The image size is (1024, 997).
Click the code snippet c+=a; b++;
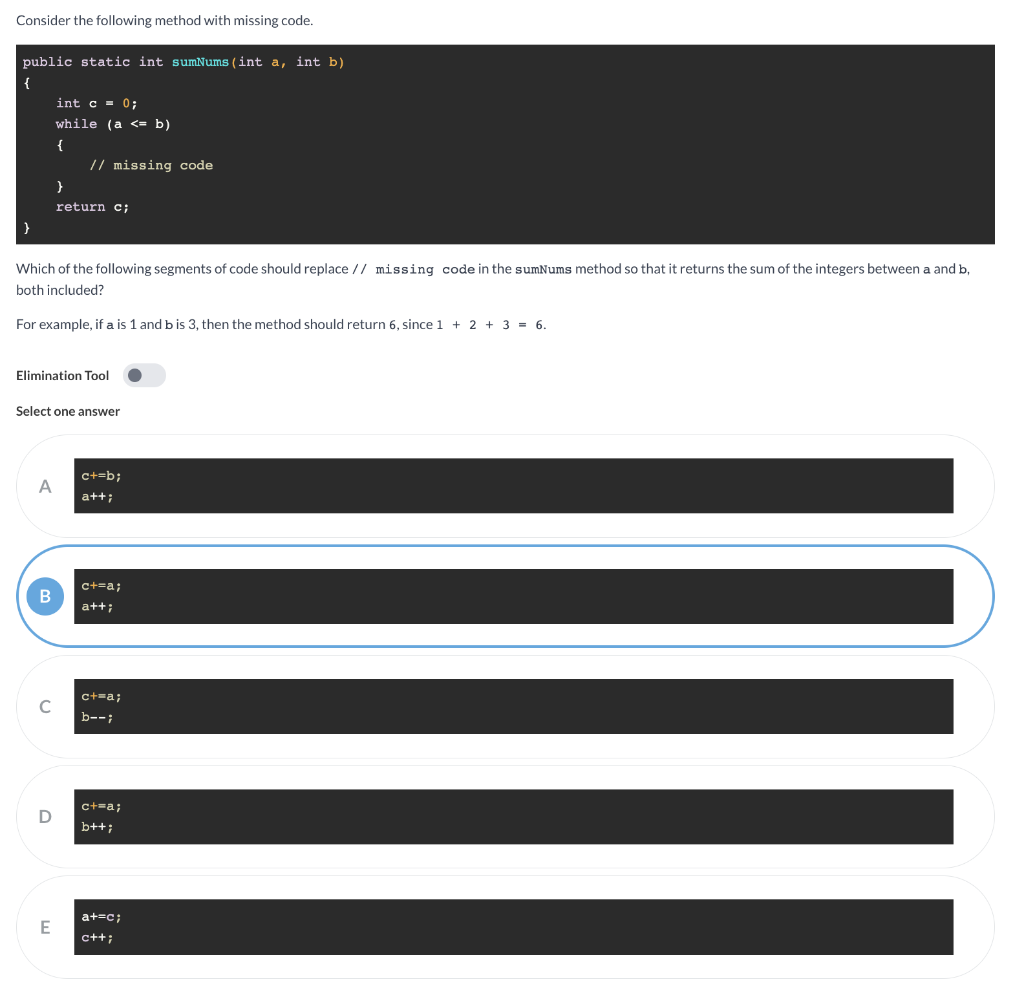coord(513,816)
